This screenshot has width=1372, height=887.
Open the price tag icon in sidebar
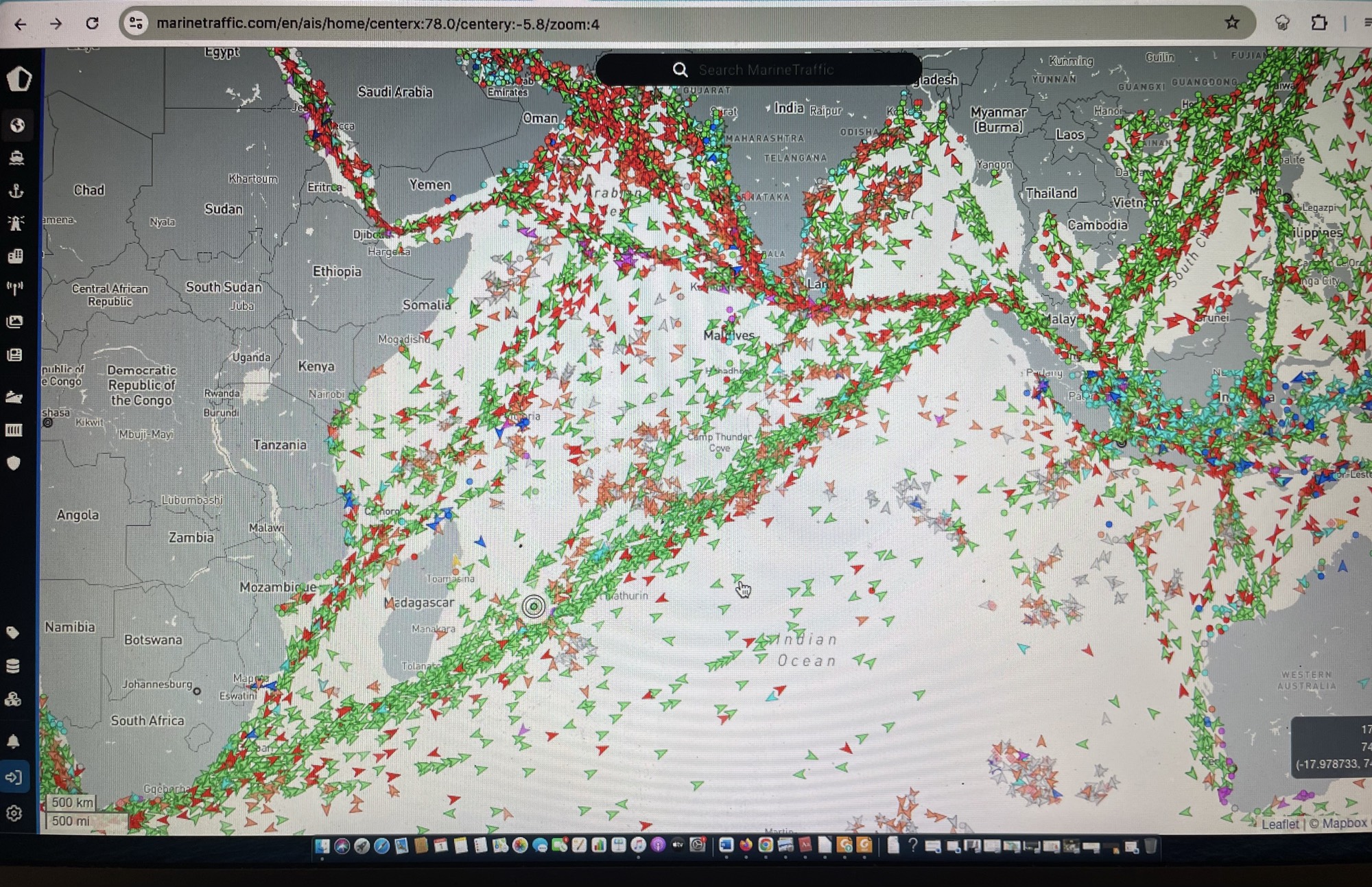pos(13,632)
